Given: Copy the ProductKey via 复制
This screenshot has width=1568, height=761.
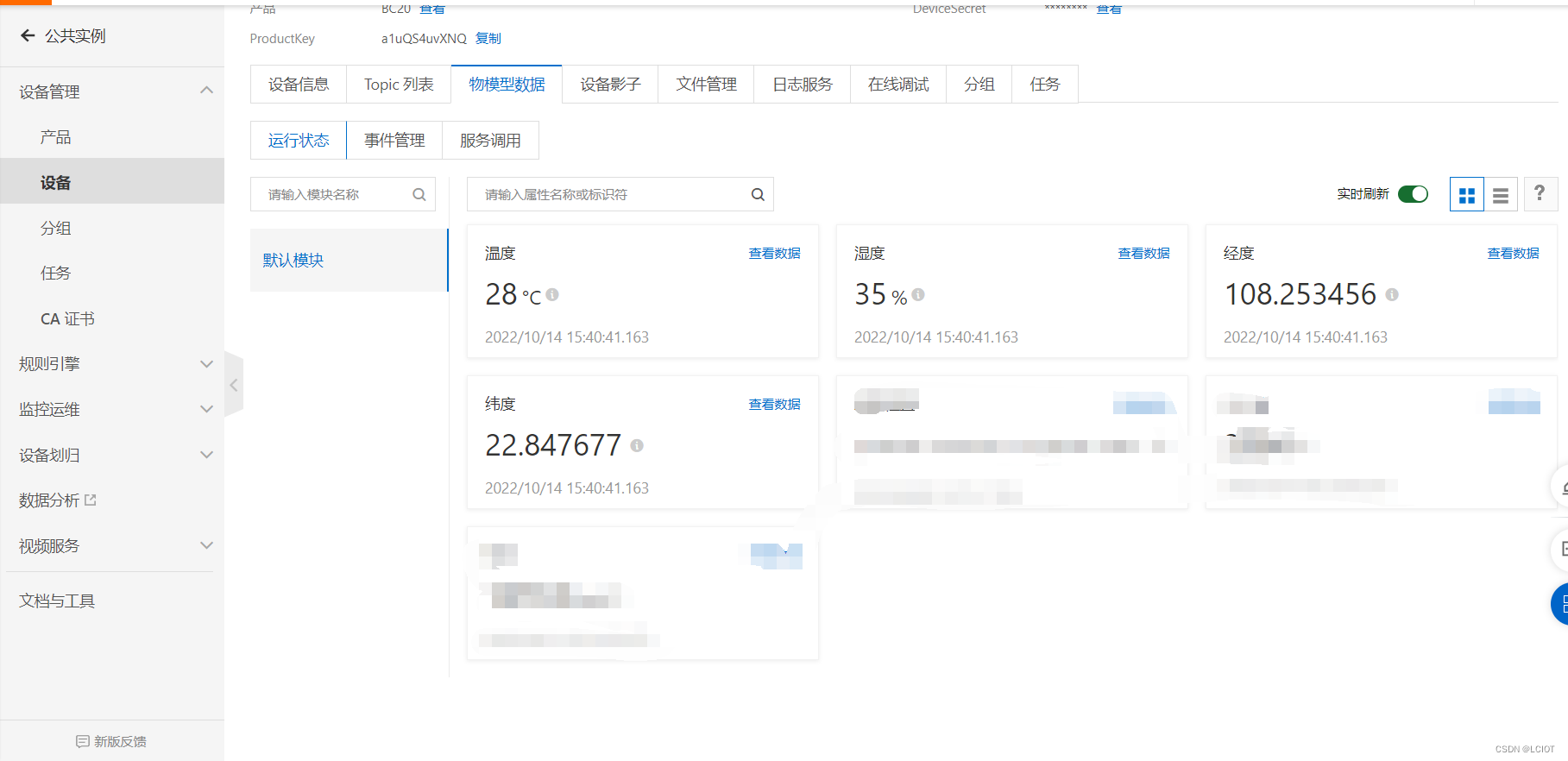Looking at the screenshot, I should [488, 38].
